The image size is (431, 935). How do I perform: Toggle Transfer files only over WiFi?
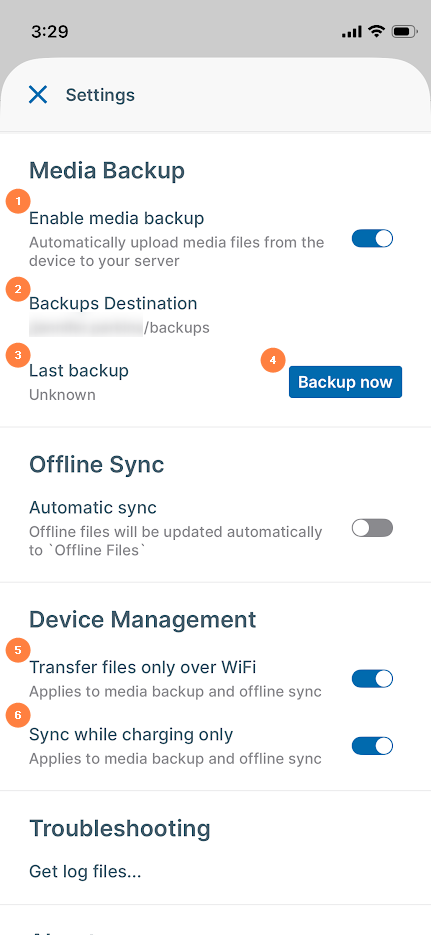coord(372,679)
